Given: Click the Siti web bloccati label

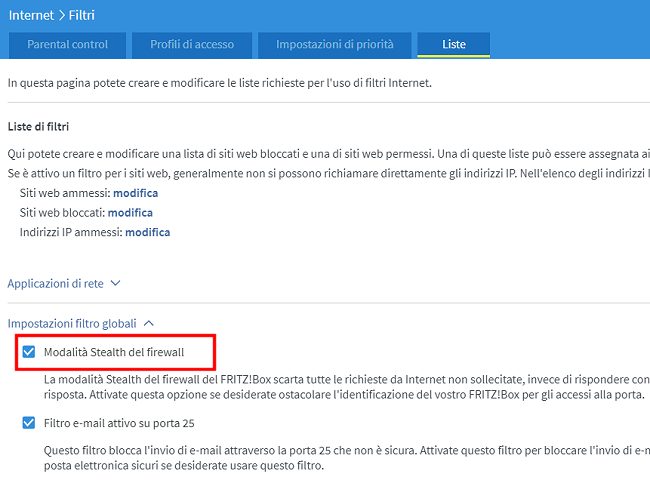Looking at the screenshot, I should tap(62, 213).
